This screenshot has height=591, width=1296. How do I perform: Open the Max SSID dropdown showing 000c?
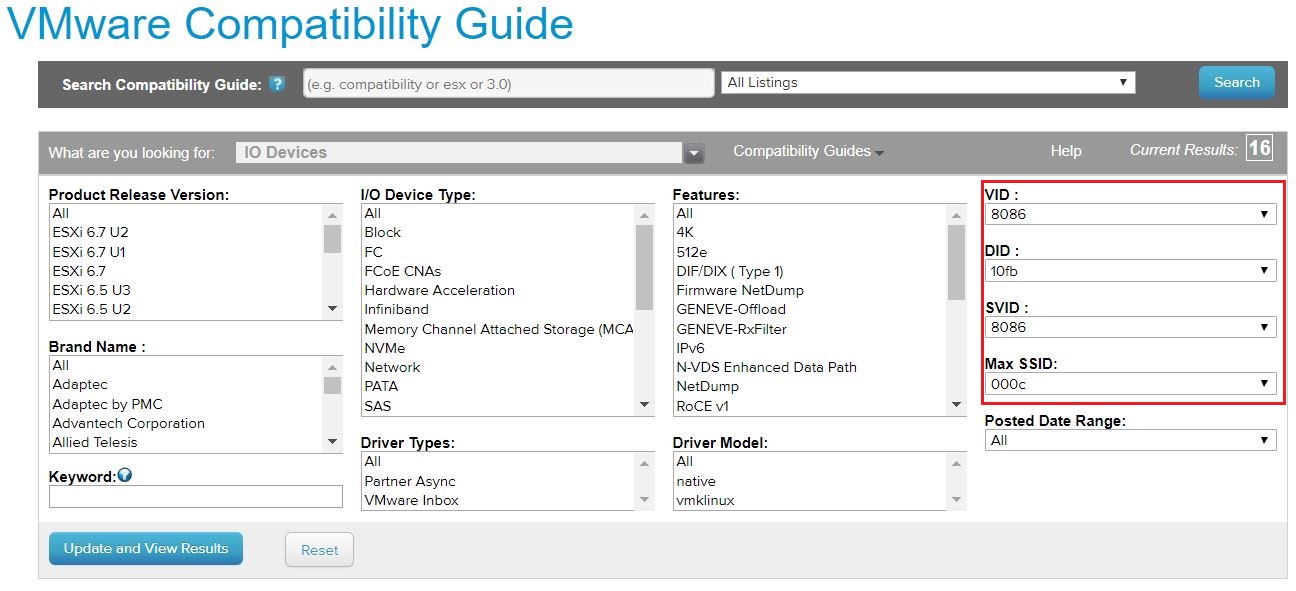(x=1131, y=383)
